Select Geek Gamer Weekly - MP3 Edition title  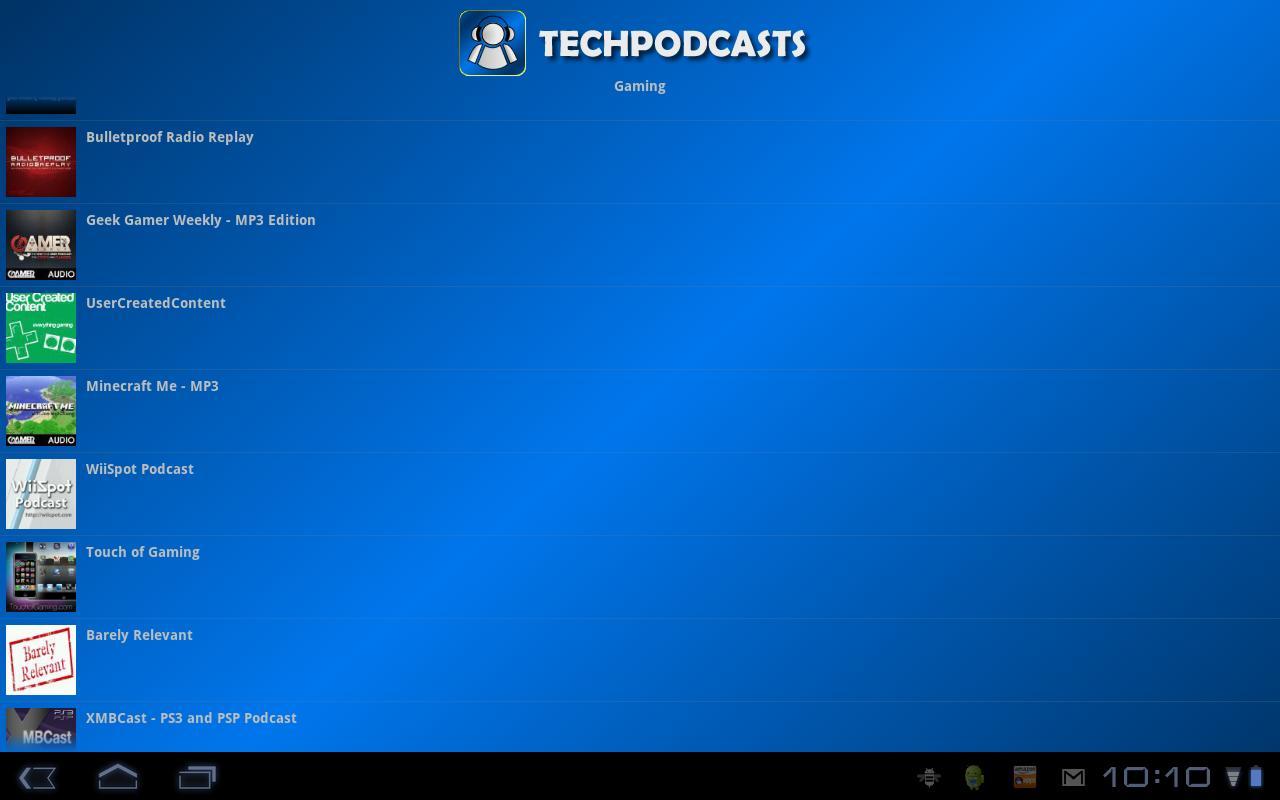coord(201,220)
